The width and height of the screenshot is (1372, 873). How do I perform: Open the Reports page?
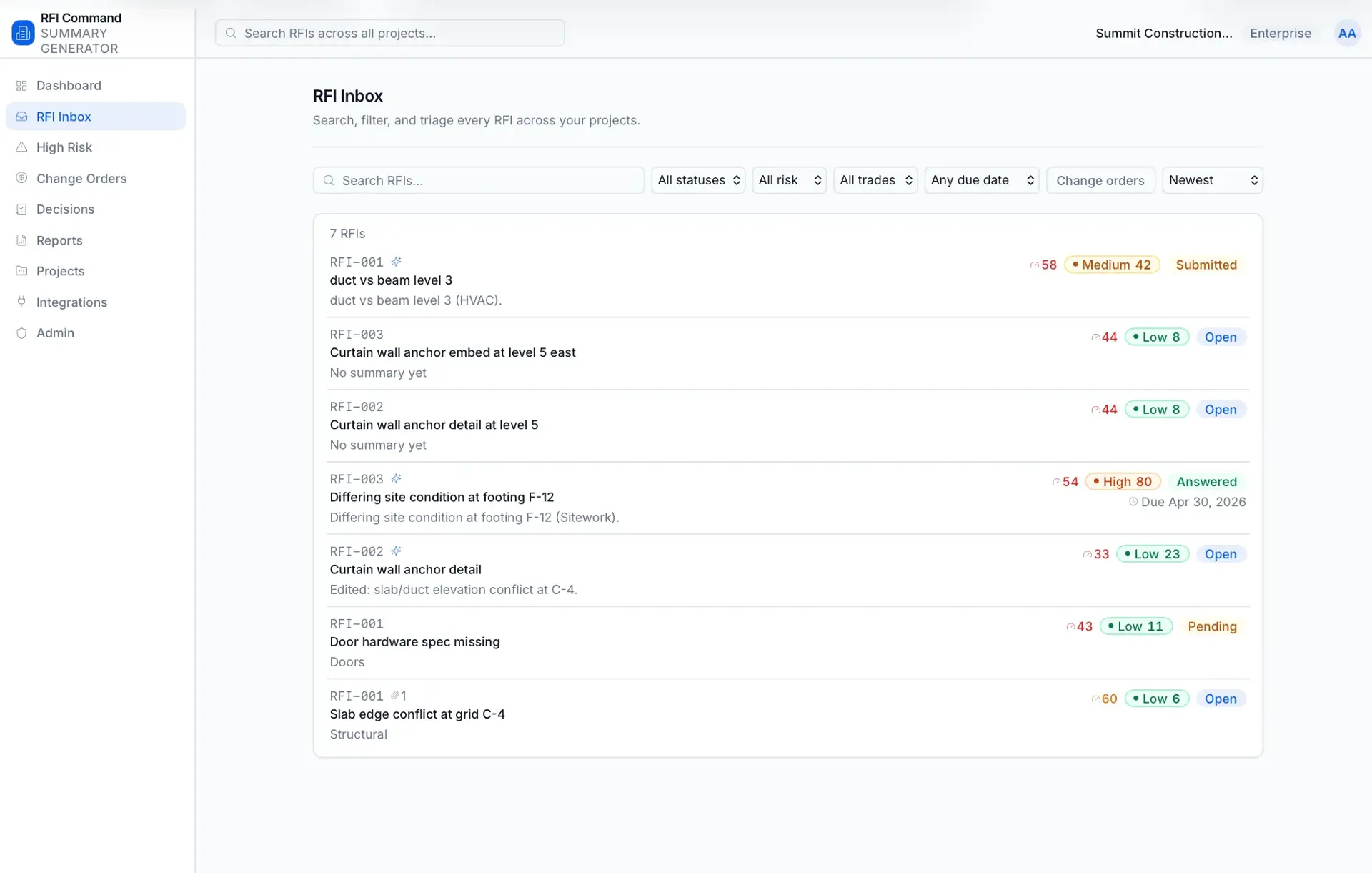pyautogui.click(x=95, y=240)
